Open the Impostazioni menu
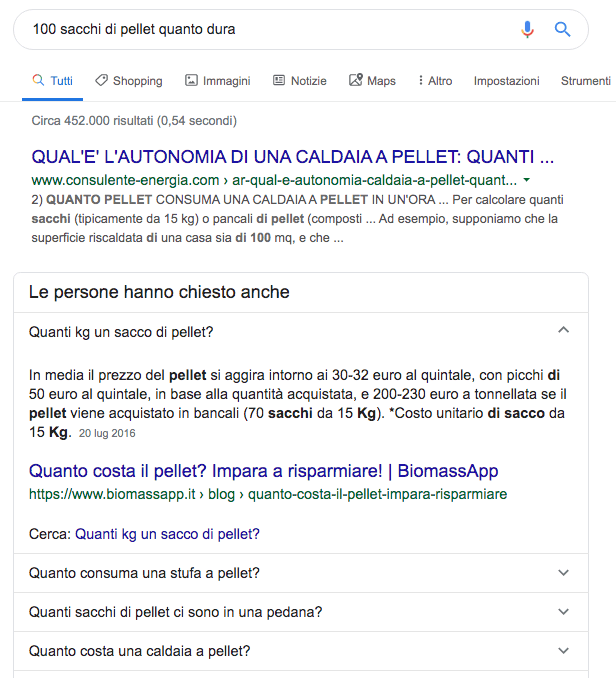Image resolution: width=616 pixels, height=678 pixels. pos(506,81)
